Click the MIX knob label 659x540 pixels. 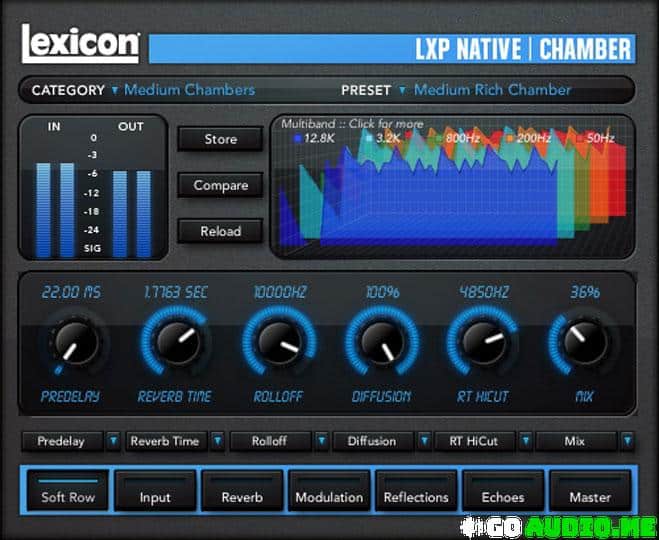point(584,396)
